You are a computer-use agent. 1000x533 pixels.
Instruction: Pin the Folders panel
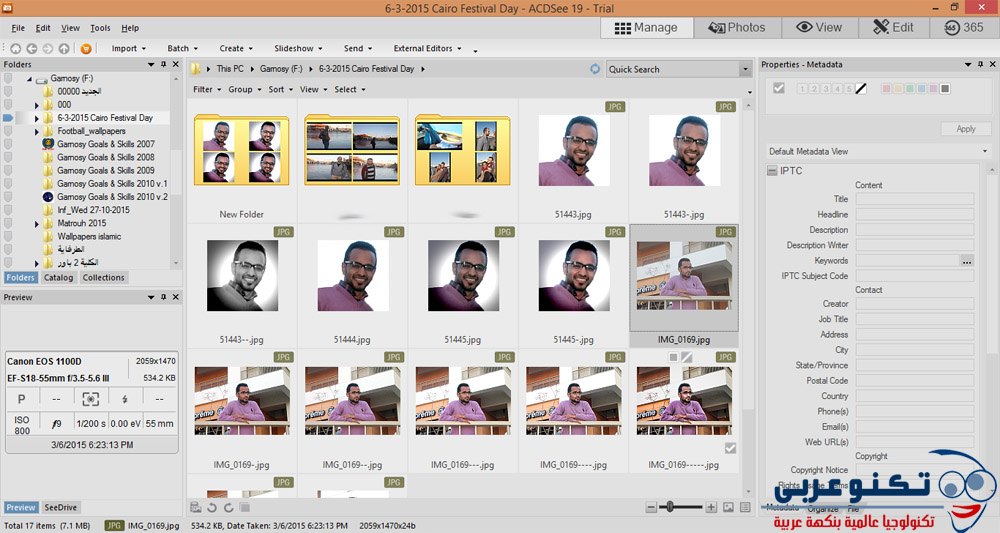163,64
